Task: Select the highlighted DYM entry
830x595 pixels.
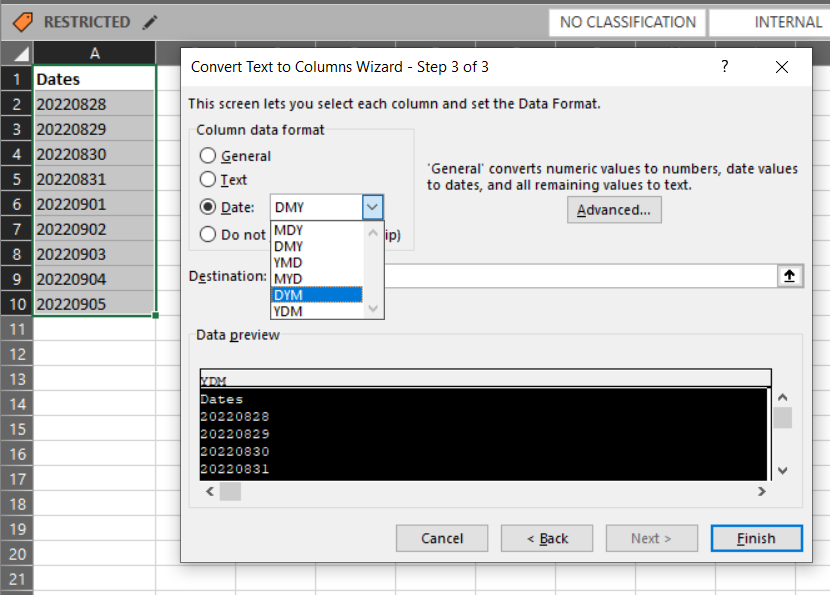Action: [317, 295]
